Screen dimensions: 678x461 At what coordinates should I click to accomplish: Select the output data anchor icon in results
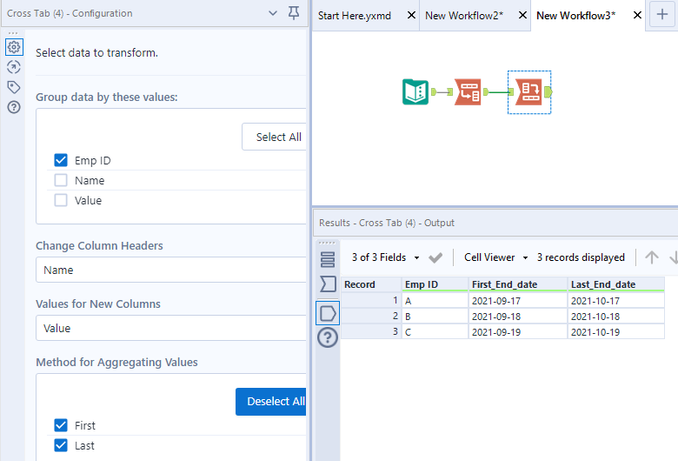[327, 313]
